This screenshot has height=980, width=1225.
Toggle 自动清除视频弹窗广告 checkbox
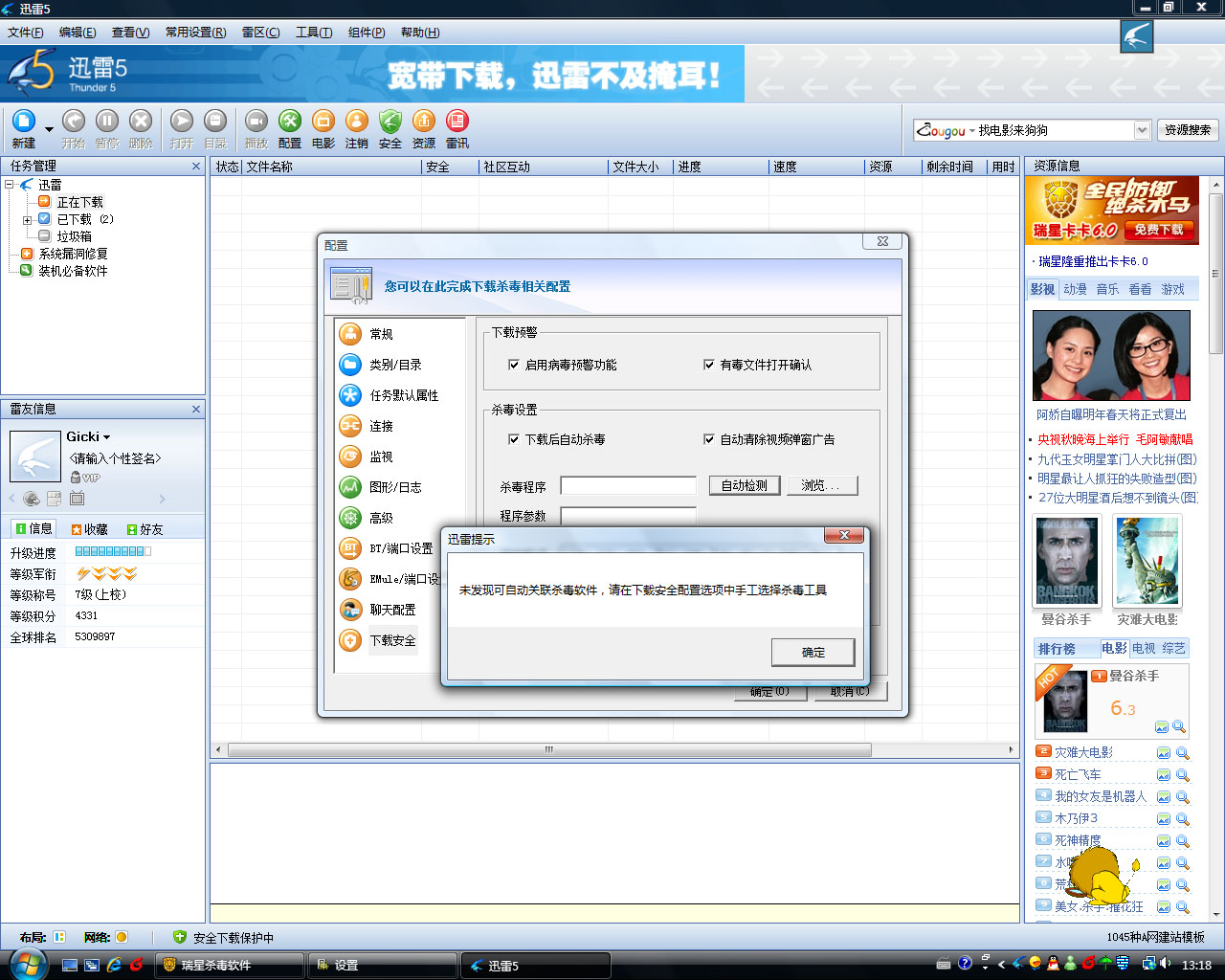click(709, 439)
